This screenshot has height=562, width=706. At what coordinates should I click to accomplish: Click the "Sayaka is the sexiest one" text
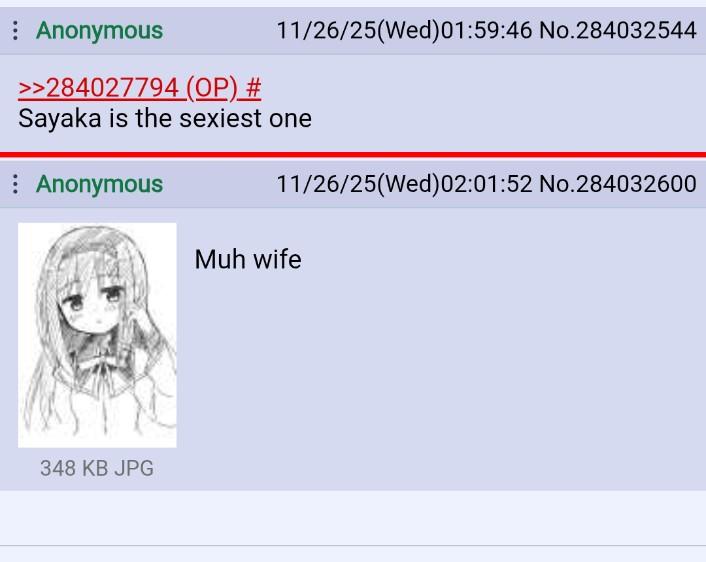point(165,119)
